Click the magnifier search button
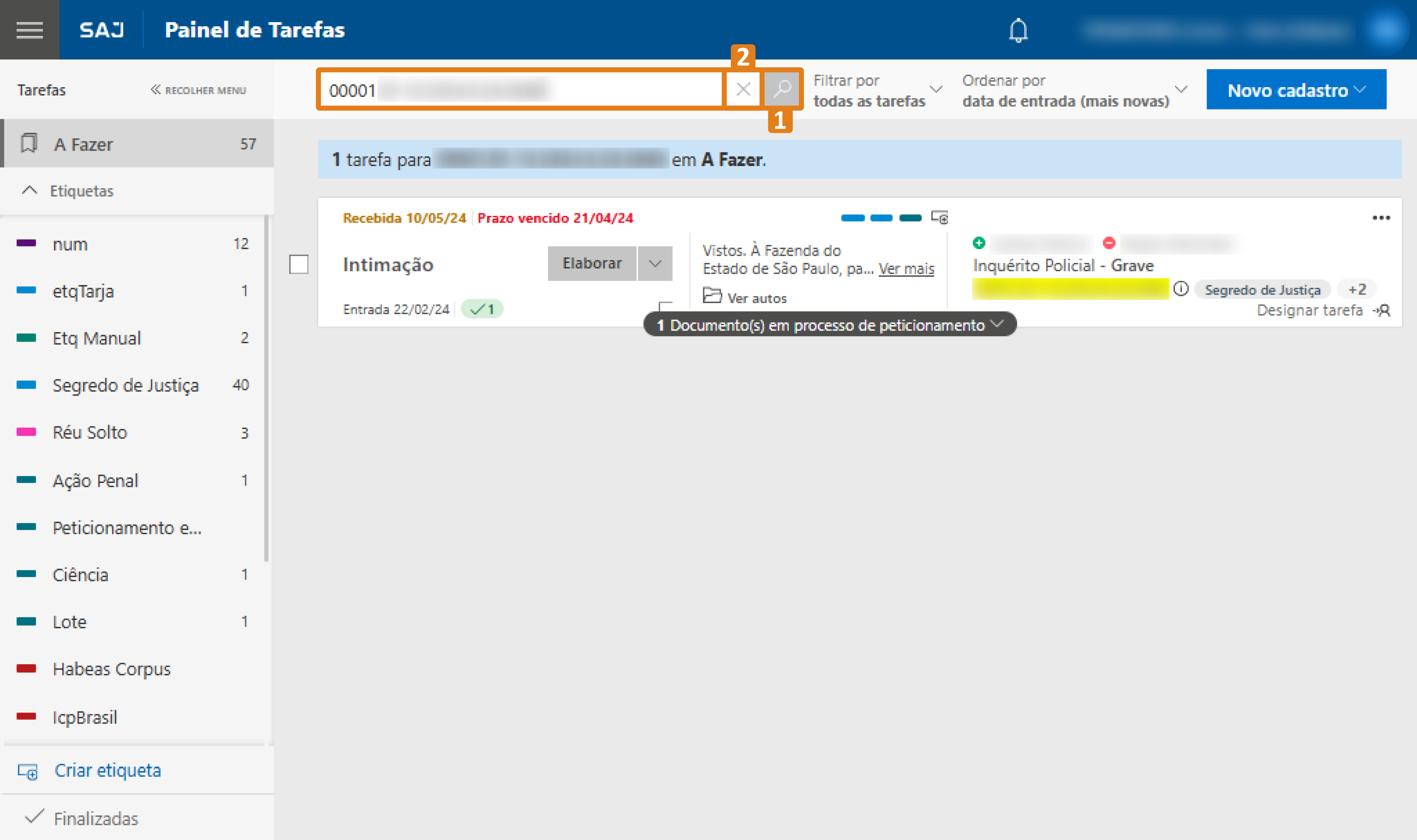This screenshot has height=840, width=1417. point(782,89)
